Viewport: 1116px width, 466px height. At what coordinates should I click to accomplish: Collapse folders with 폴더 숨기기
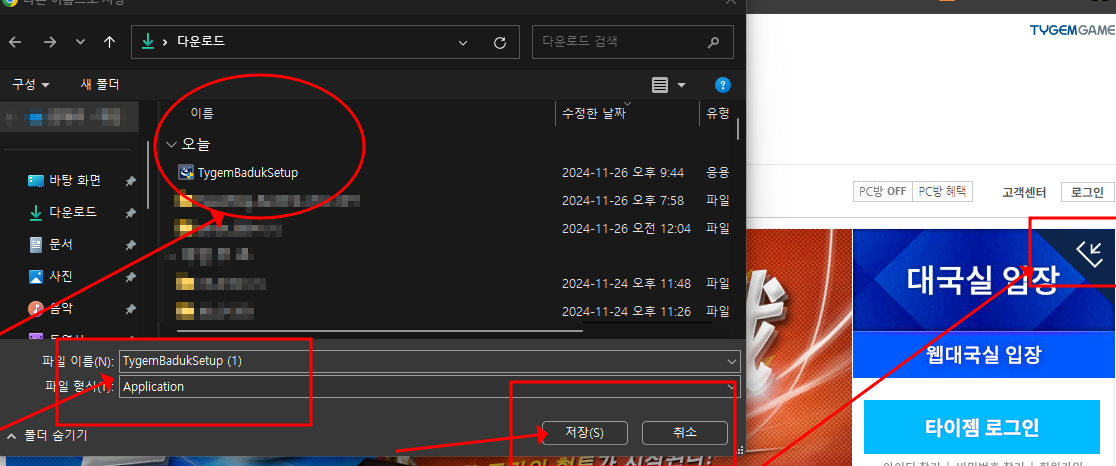point(48,435)
